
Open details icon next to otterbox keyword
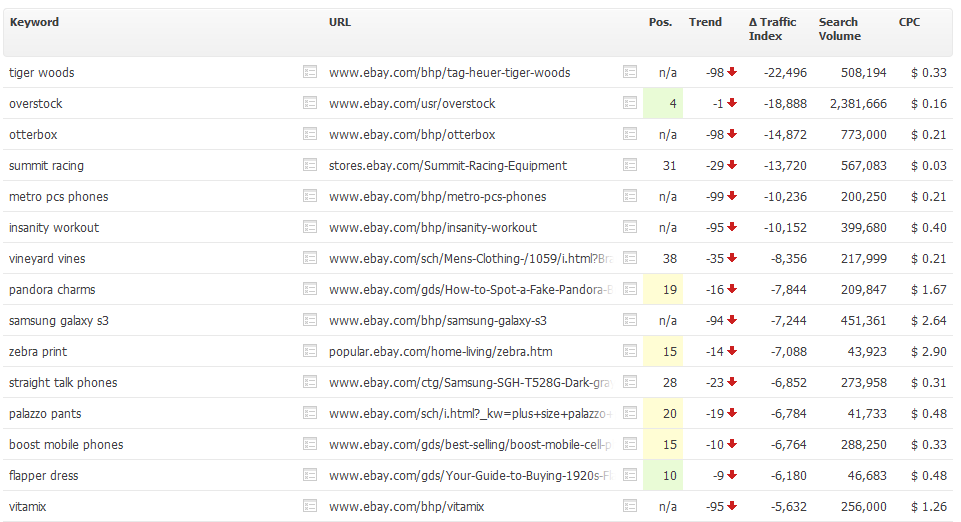(x=310, y=134)
